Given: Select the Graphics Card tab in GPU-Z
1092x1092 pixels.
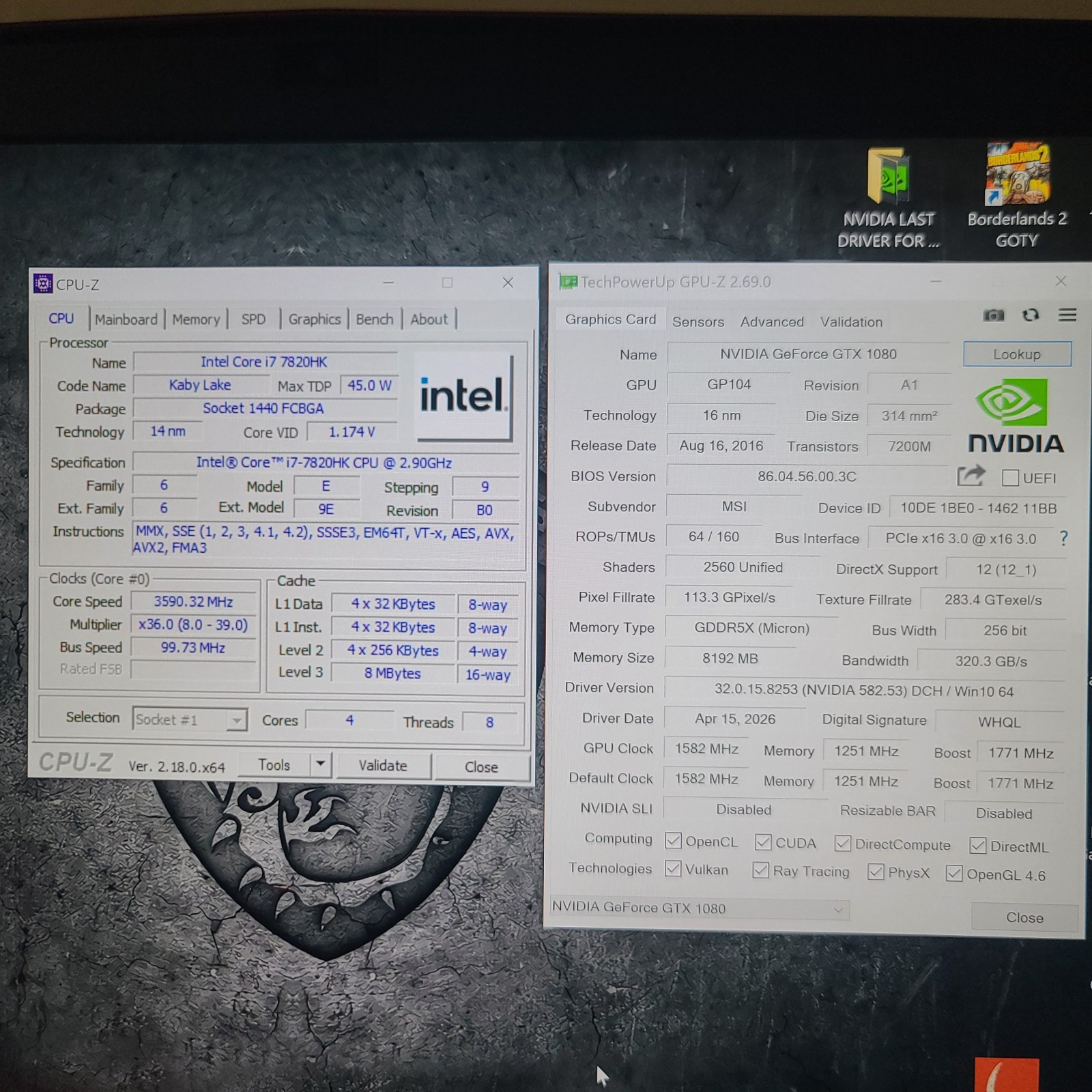Looking at the screenshot, I should pos(610,319).
